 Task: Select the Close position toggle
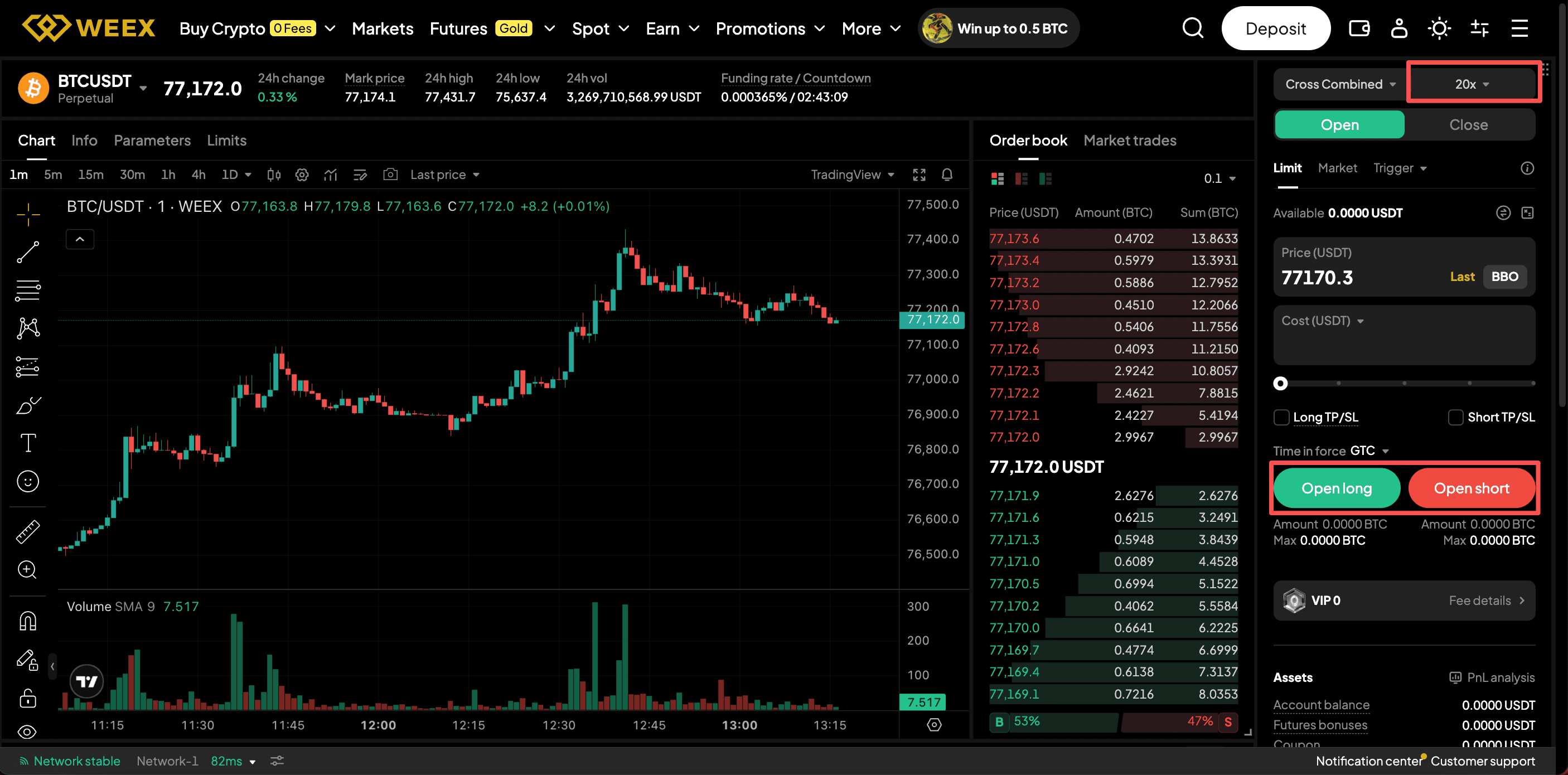(1468, 124)
